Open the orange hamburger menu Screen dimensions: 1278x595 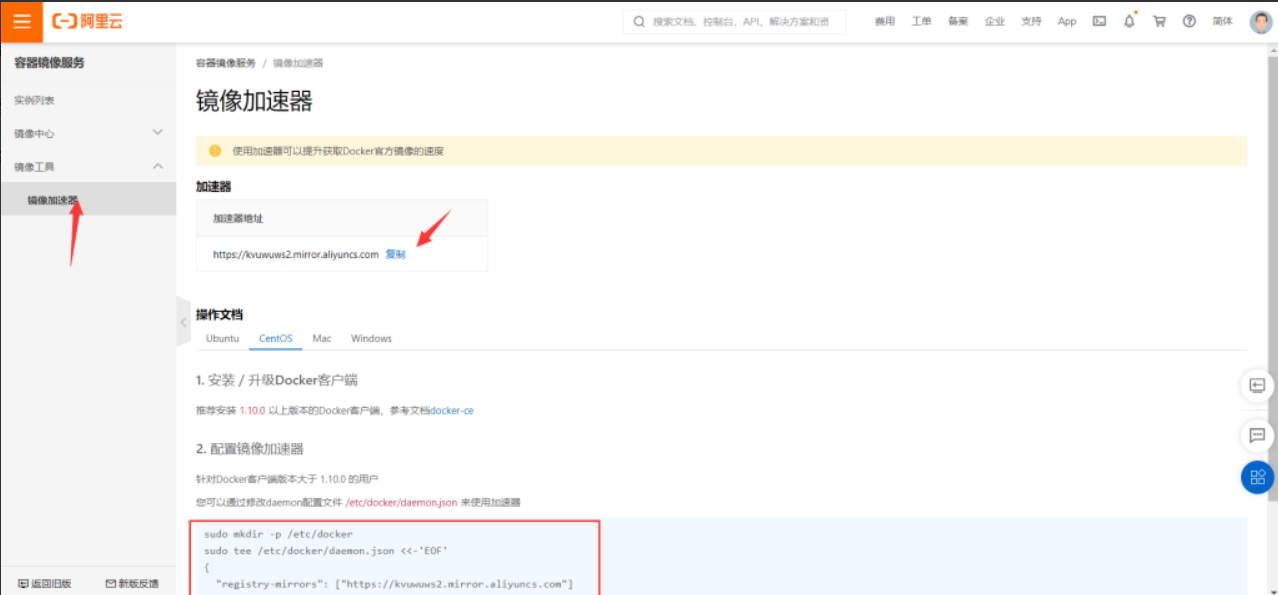click(x=21, y=21)
